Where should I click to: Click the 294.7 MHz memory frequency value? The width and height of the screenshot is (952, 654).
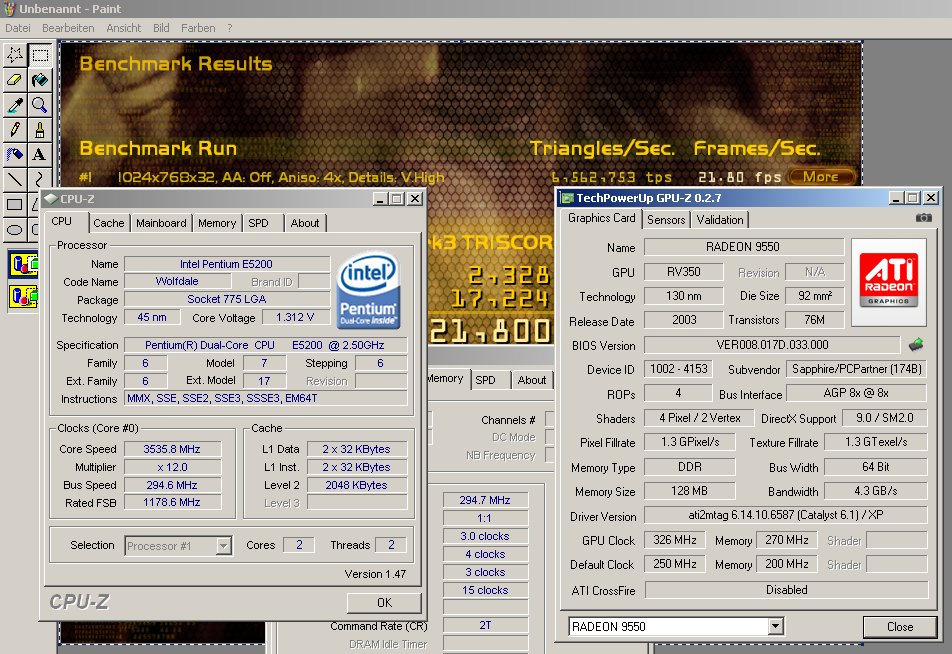click(x=485, y=500)
